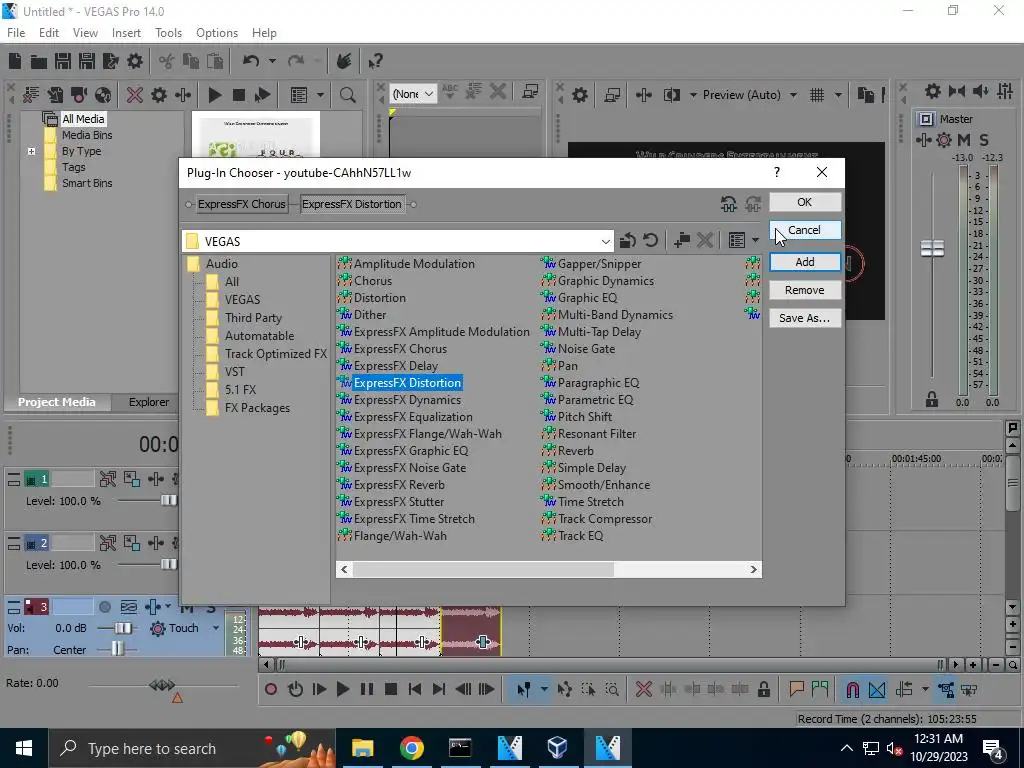
Task: Click the Master volume fader handle
Action: (932, 248)
